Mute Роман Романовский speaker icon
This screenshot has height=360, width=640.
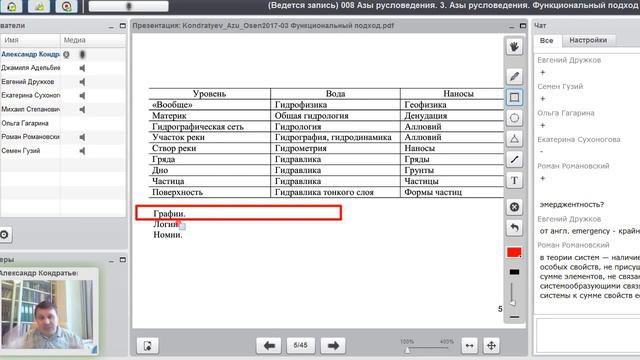(82, 137)
